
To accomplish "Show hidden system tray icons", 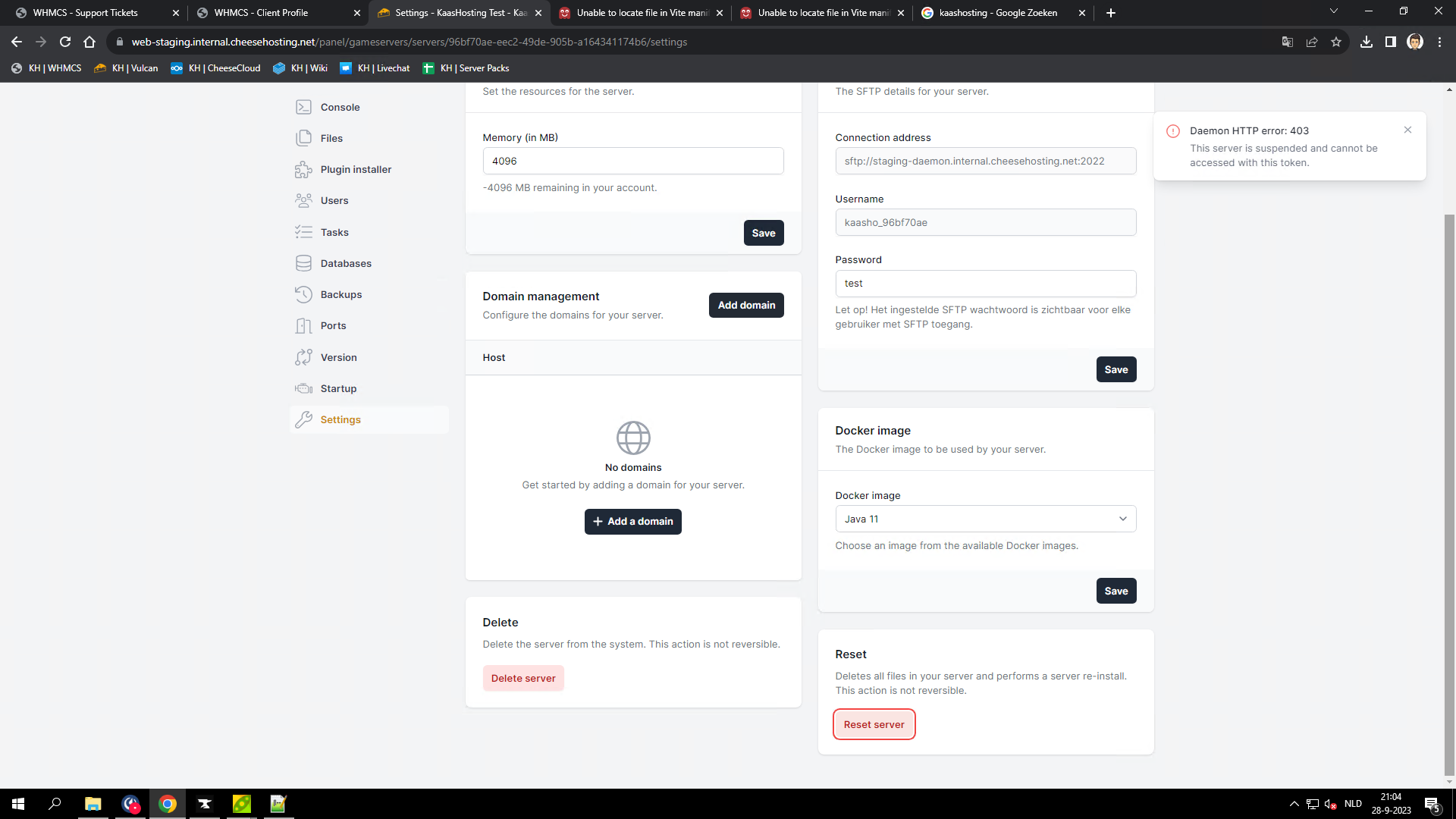I will (x=1294, y=804).
